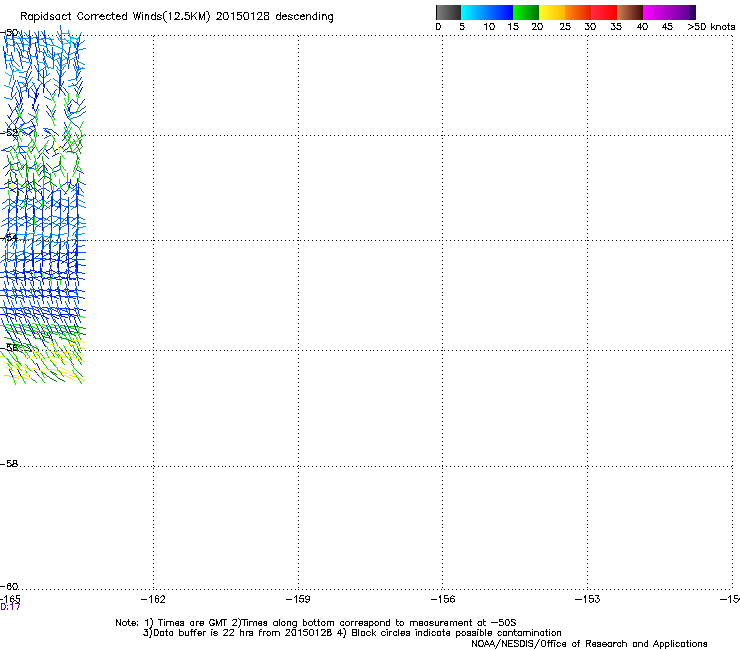Click the legend label '25'
Viewport: 740px width, 650px height.
pyautogui.click(x=565, y=27)
